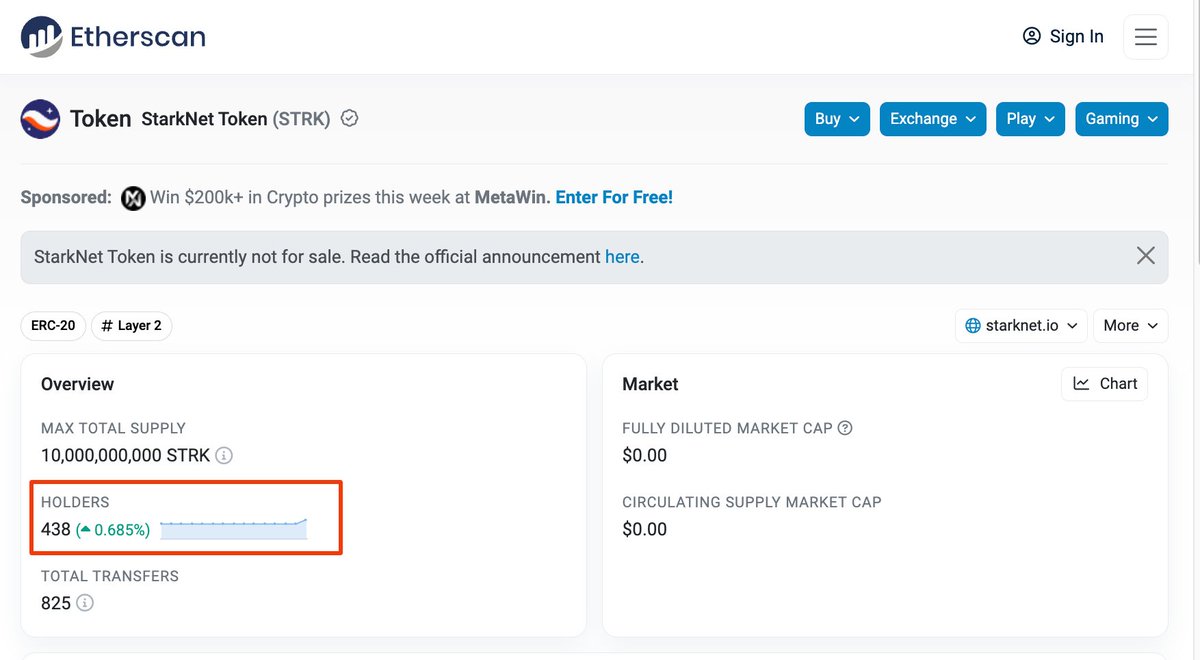
Task: Click the Circulating Supply Market Cap $0.00 value
Action: 644,530
